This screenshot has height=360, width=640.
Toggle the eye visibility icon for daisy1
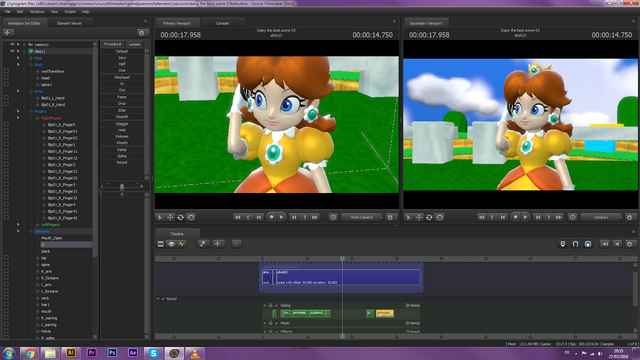click(x=12, y=51)
